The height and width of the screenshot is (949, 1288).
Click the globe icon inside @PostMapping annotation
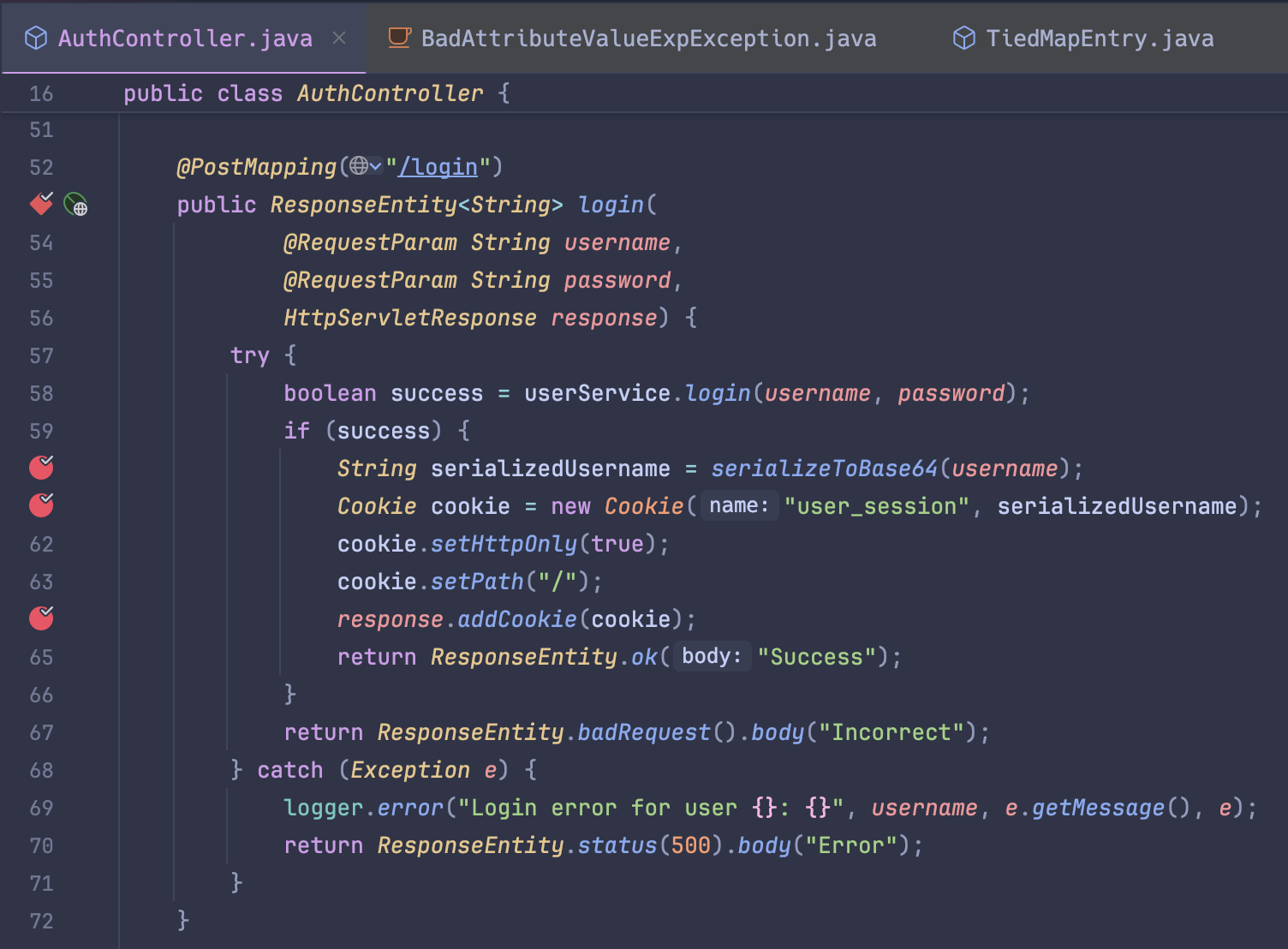pyautogui.click(x=361, y=166)
